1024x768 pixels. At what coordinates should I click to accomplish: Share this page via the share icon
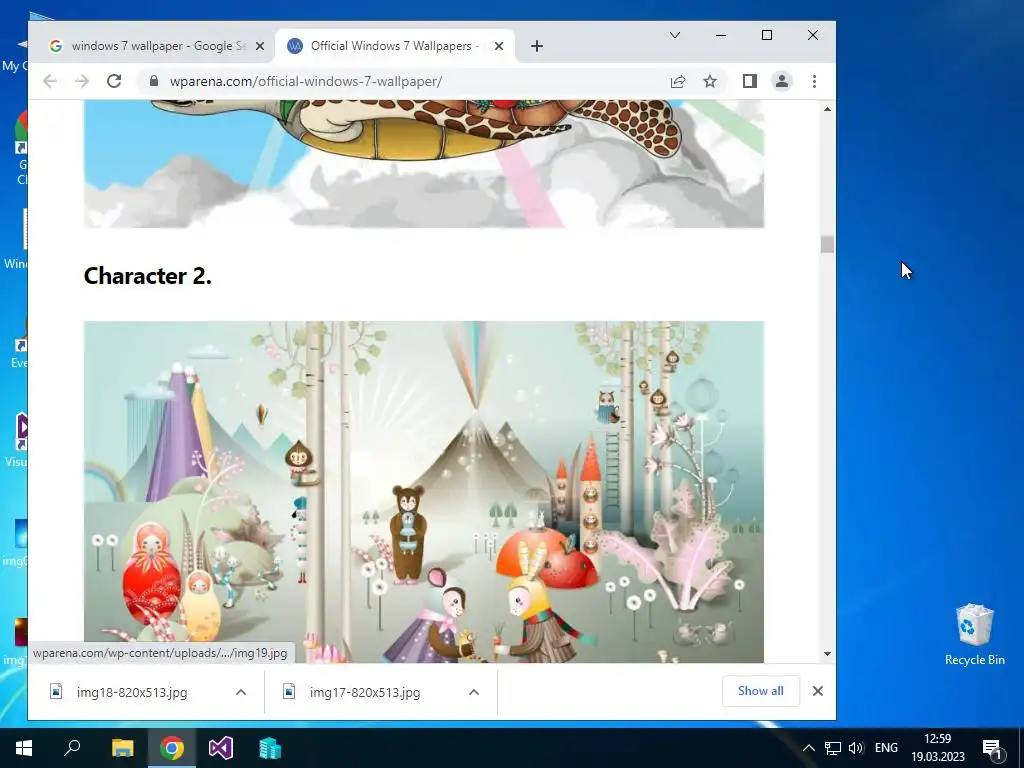pos(678,81)
